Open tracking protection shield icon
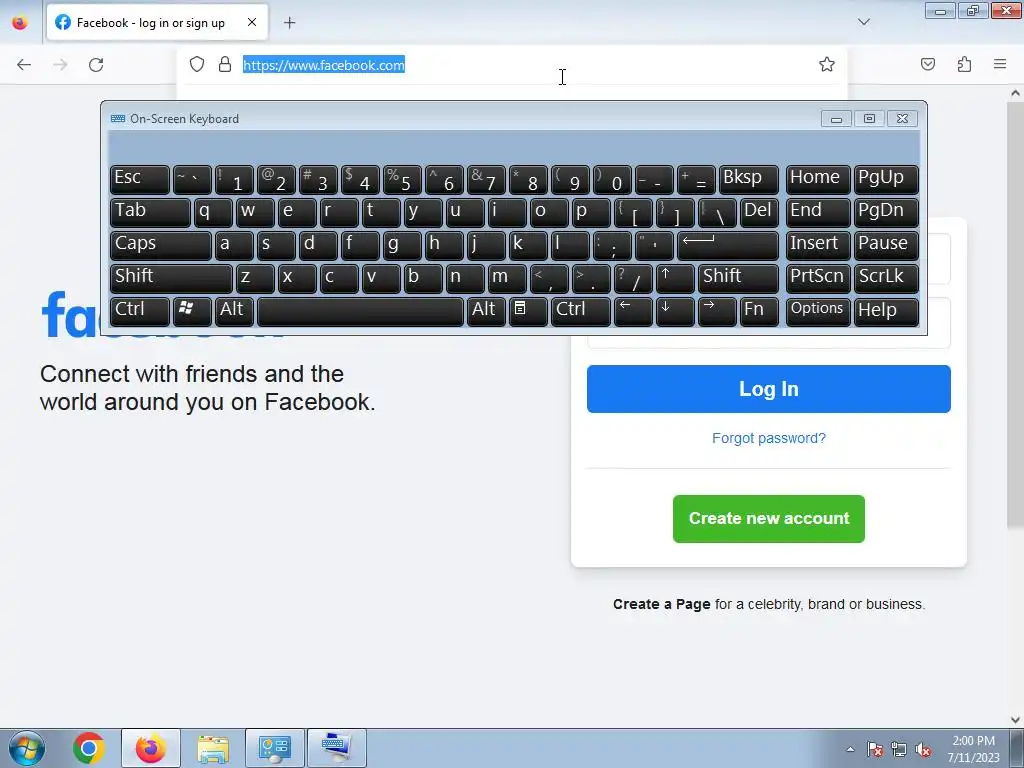The height and width of the screenshot is (768, 1024). pos(197,64)
